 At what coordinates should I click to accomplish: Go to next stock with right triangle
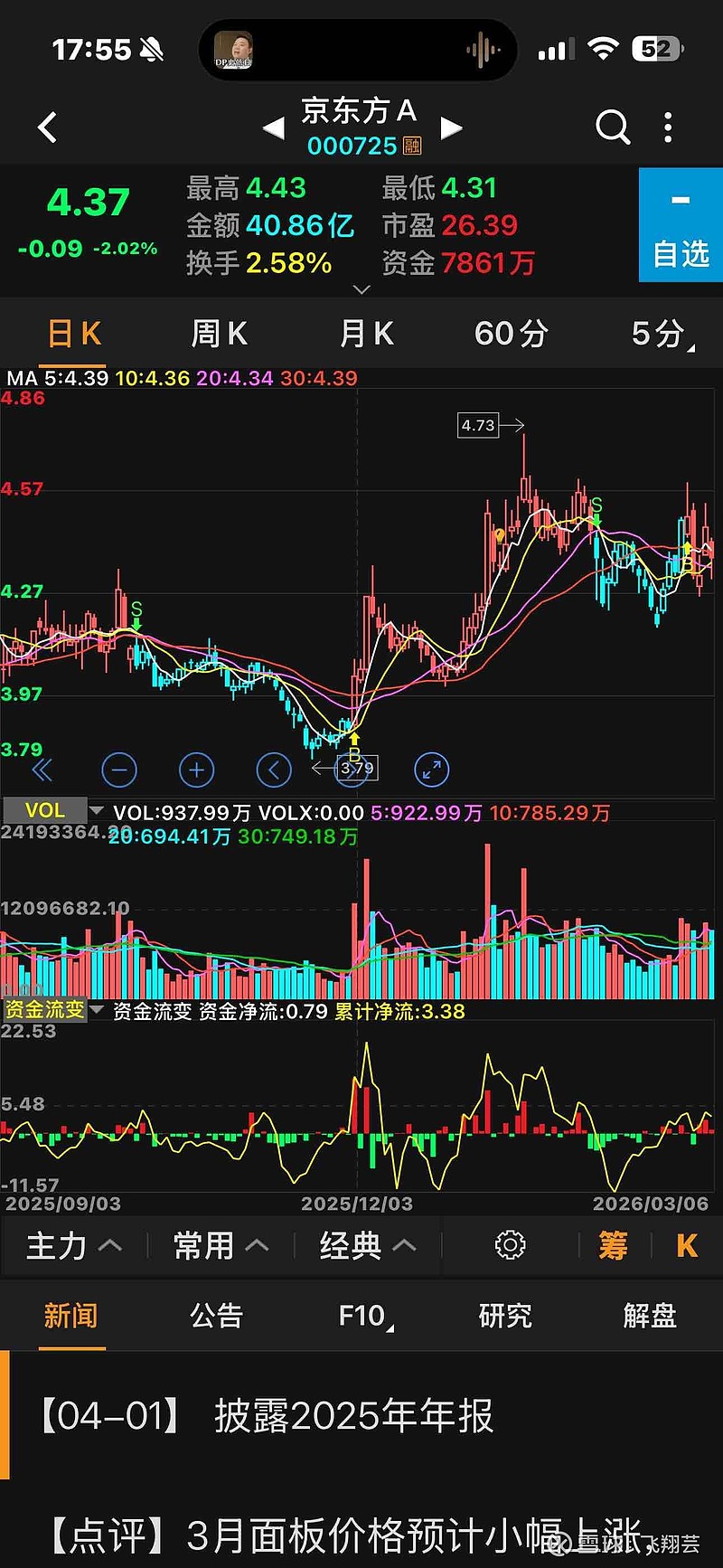451,128
